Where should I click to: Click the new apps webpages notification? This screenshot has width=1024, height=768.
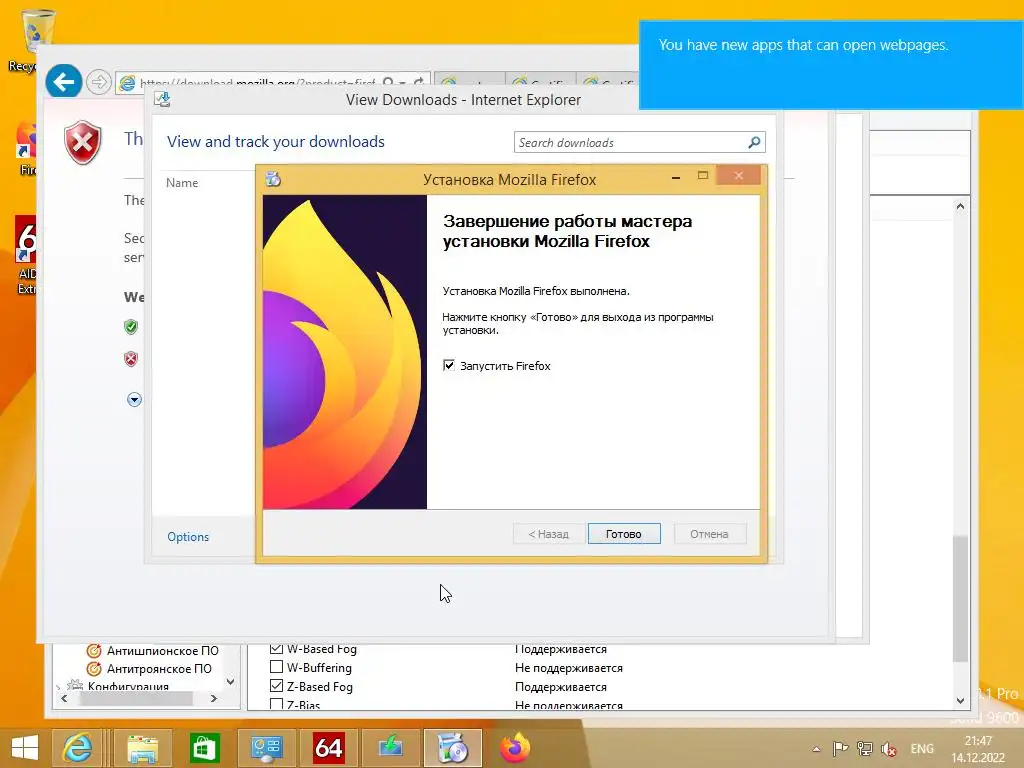coord(831,65)
